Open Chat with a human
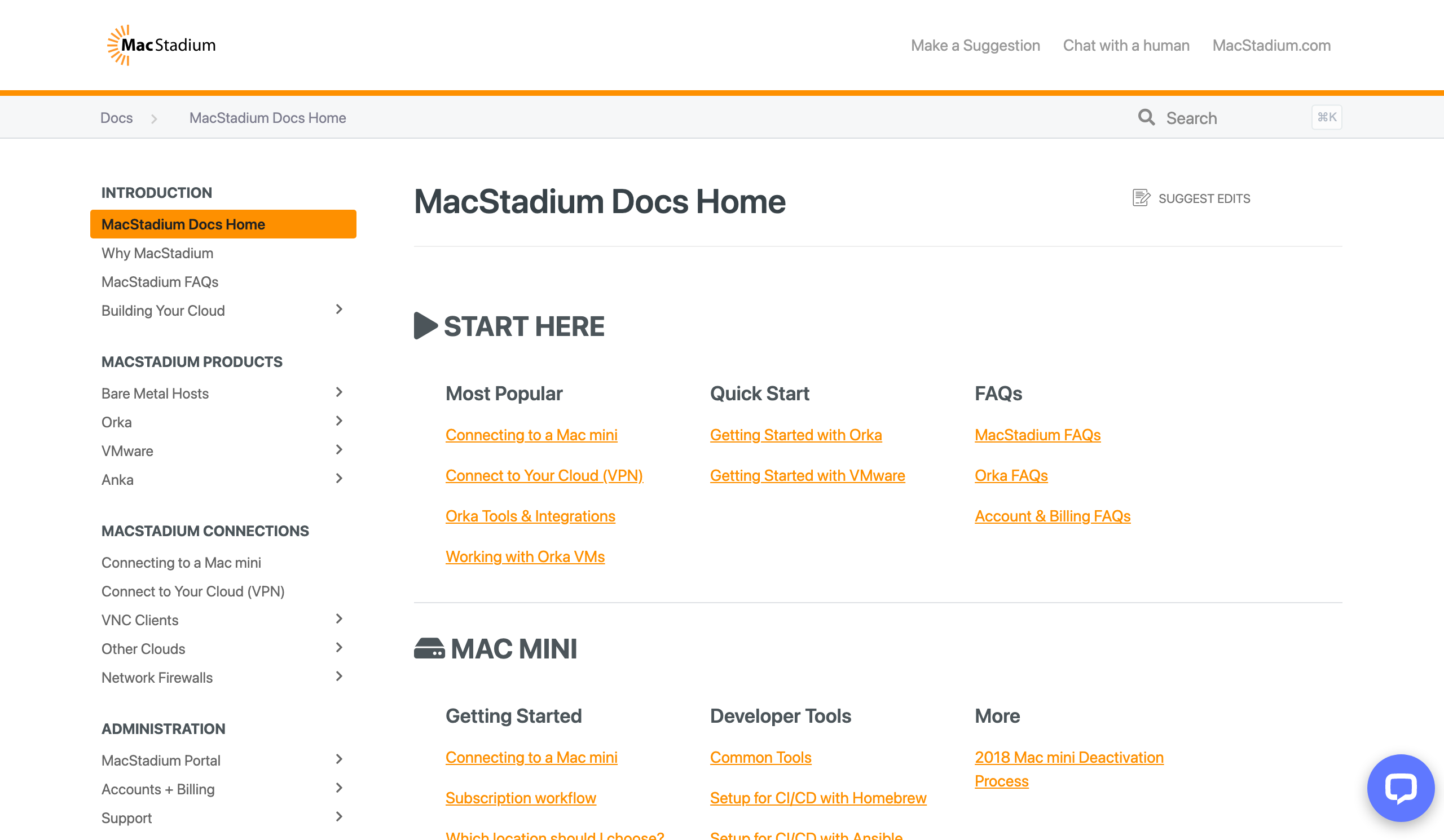Screen dimensions: 1444x840 point(1126,45)
